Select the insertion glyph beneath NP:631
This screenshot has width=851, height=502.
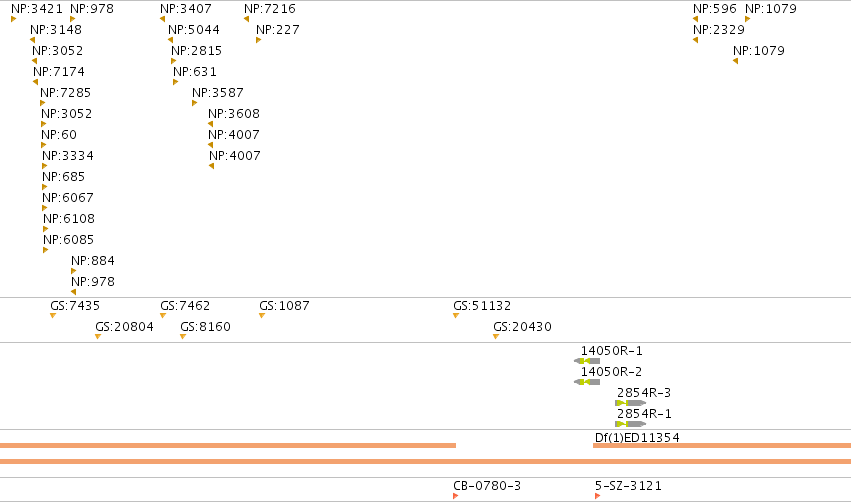click(x=176, y=82)
